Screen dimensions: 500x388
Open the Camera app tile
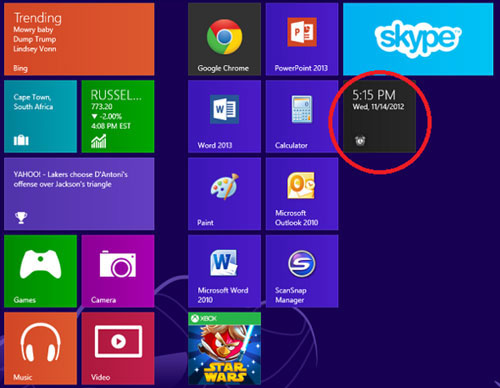point(118,271)
